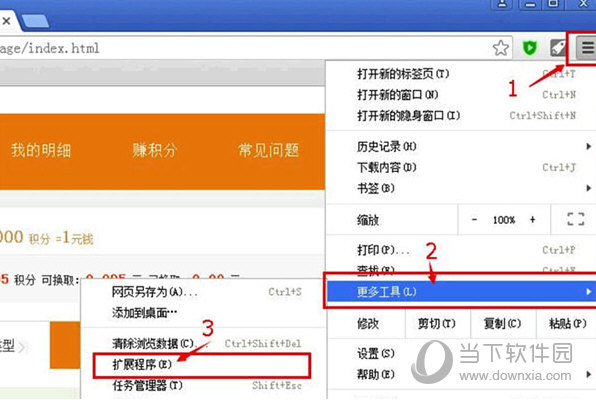This screenshot has height=405, width=596.
Task: Click 粘贴(P) in the edit row
Action: click(567, 324)
